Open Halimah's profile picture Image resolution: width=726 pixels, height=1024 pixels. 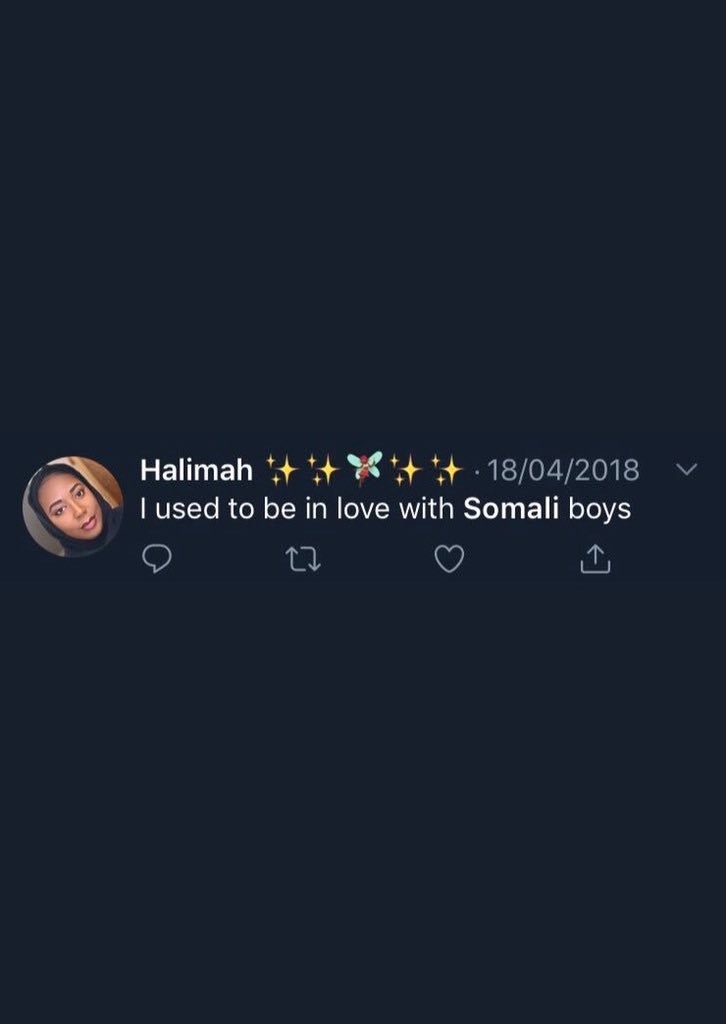72,506
